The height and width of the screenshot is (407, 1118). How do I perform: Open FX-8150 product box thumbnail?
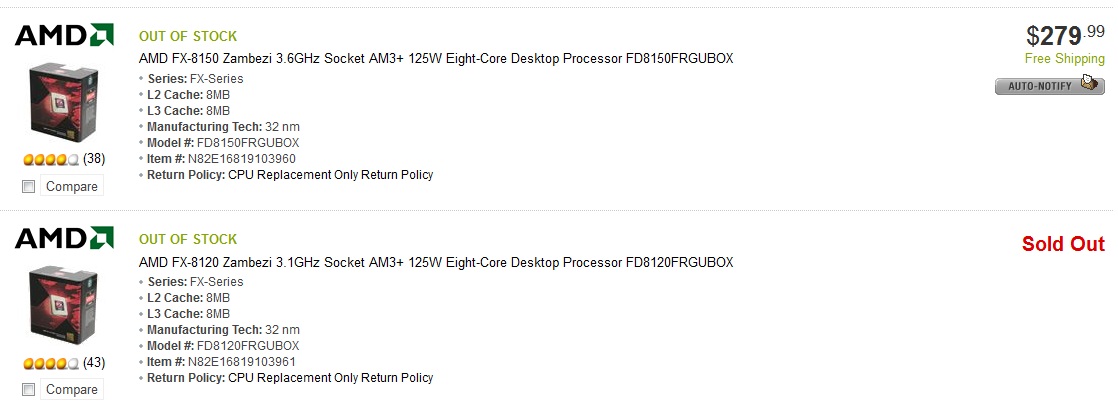63,100
